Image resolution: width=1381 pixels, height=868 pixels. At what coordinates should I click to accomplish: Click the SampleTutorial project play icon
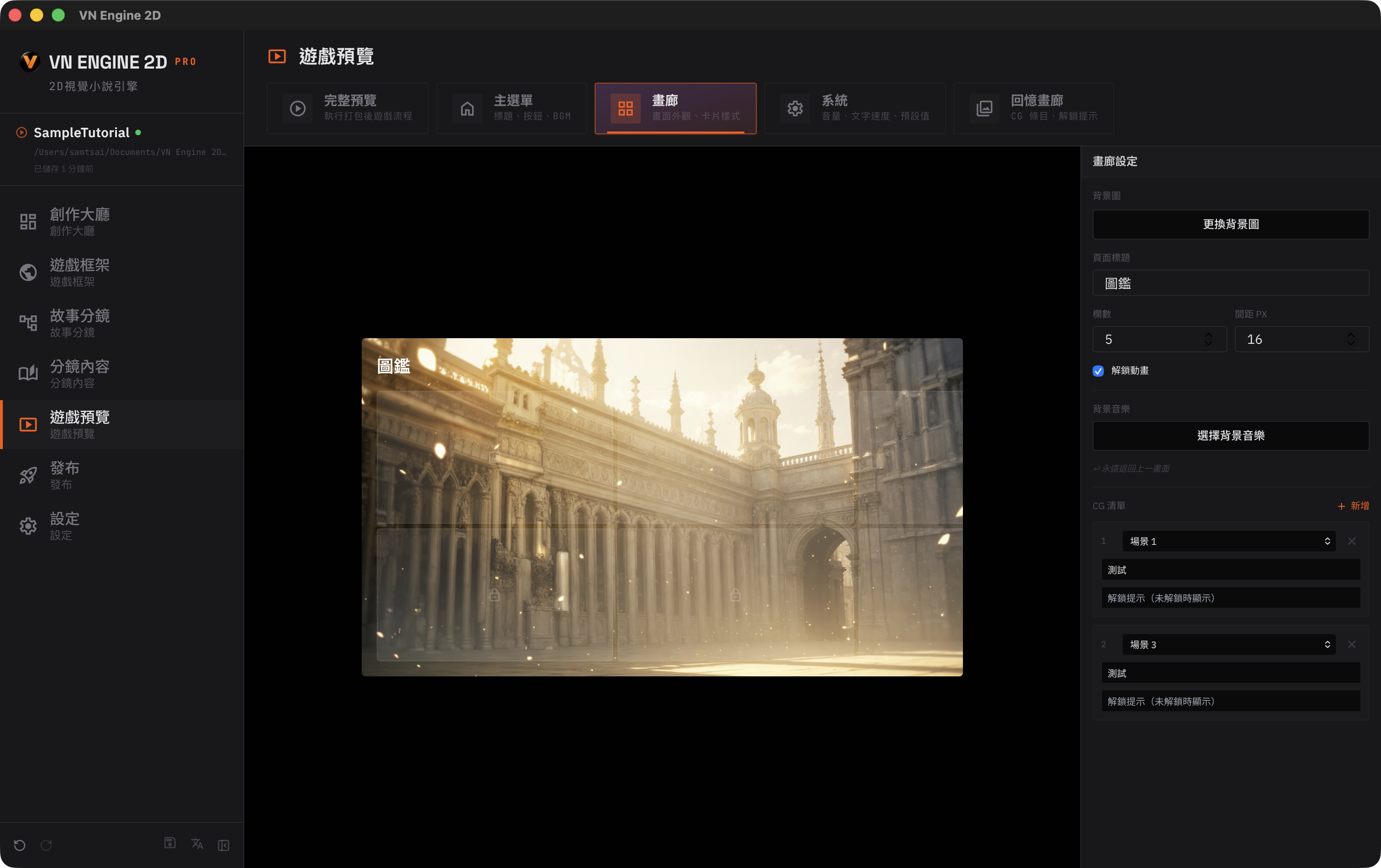(x=22, y=132)
